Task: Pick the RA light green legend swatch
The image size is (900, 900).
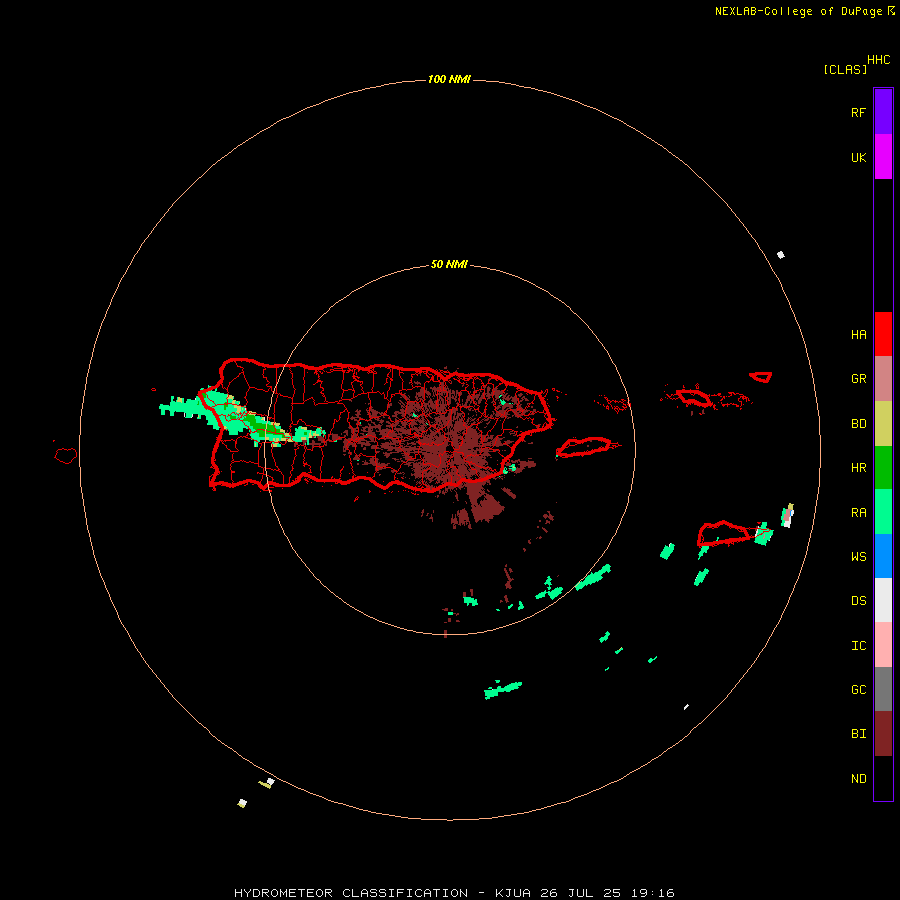Action: (883, 512)
